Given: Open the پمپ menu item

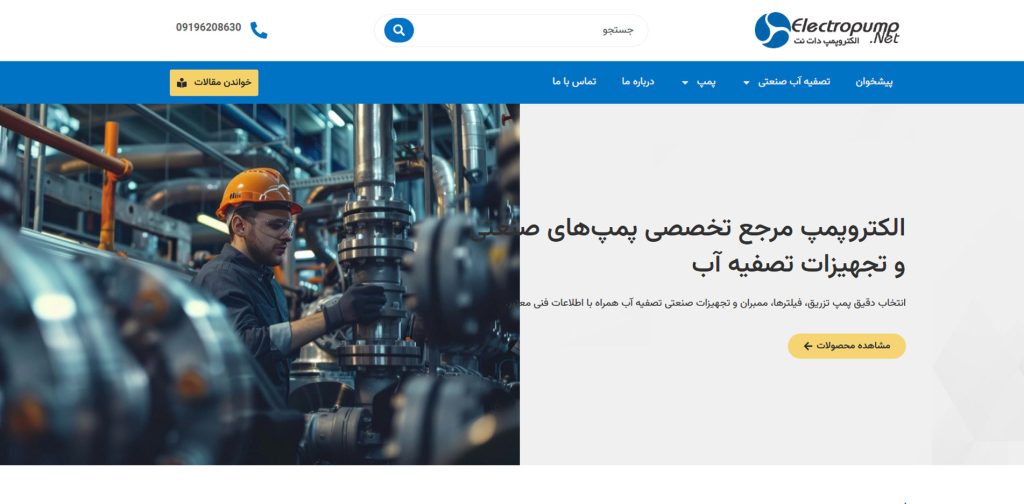Looking at the screenshot, I should point(706,82).
